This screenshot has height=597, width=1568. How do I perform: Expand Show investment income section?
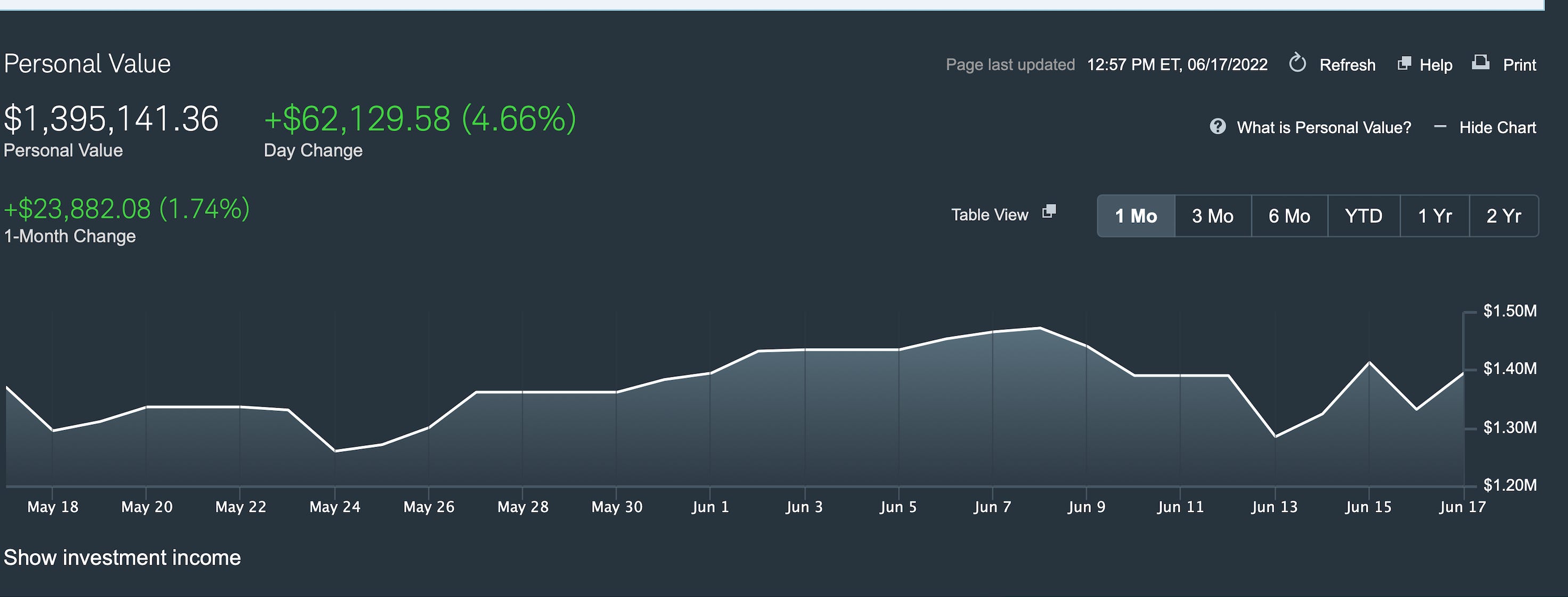click(123, 558)
